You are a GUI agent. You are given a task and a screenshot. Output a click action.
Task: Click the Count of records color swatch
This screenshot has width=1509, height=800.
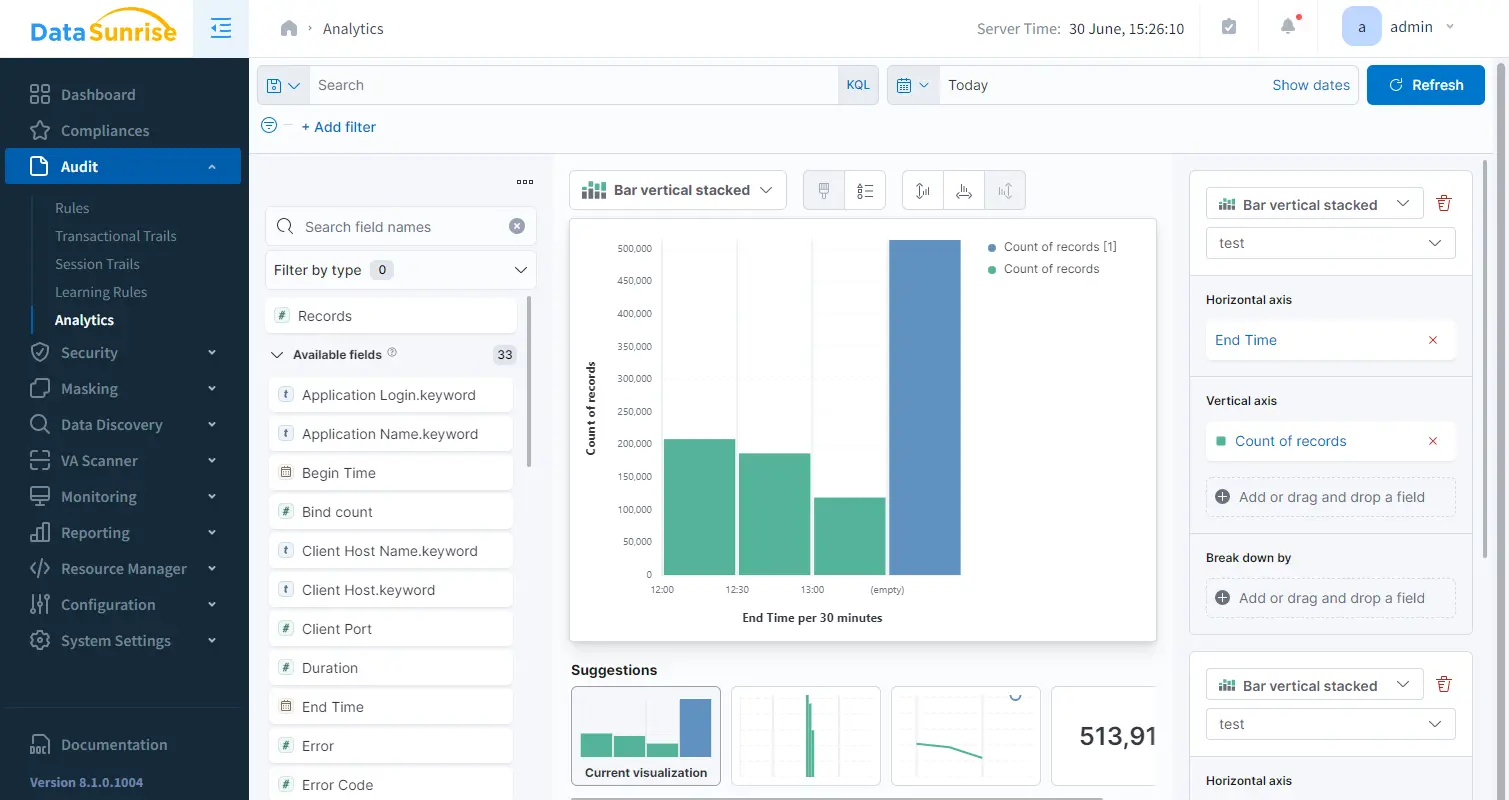click(1221, 441)
